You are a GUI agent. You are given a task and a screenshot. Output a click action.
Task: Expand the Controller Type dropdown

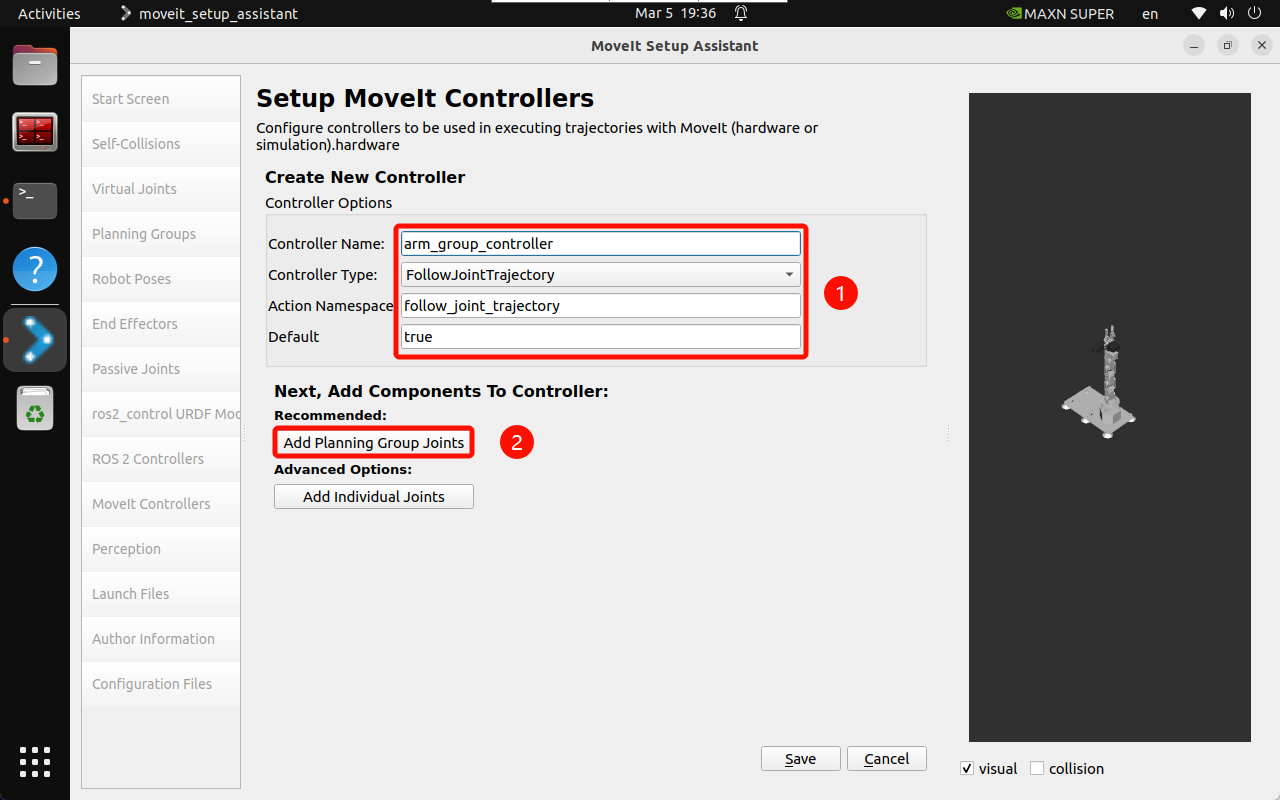(x=601, y=274)
